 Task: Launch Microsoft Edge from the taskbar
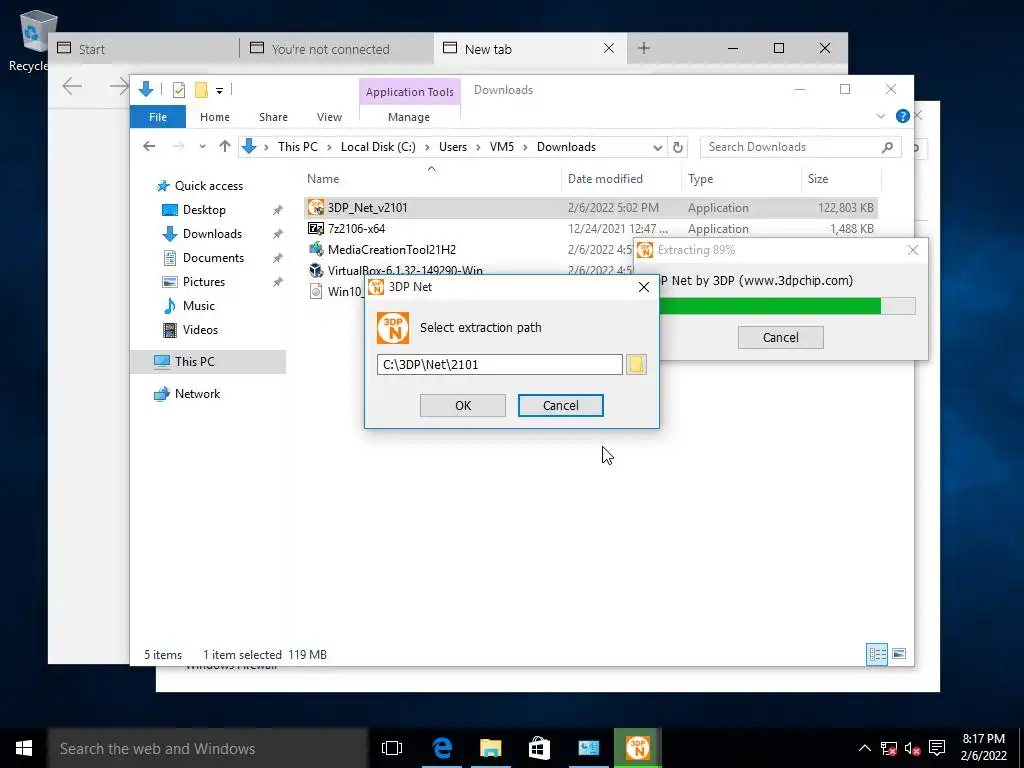[x=442, y=748]
